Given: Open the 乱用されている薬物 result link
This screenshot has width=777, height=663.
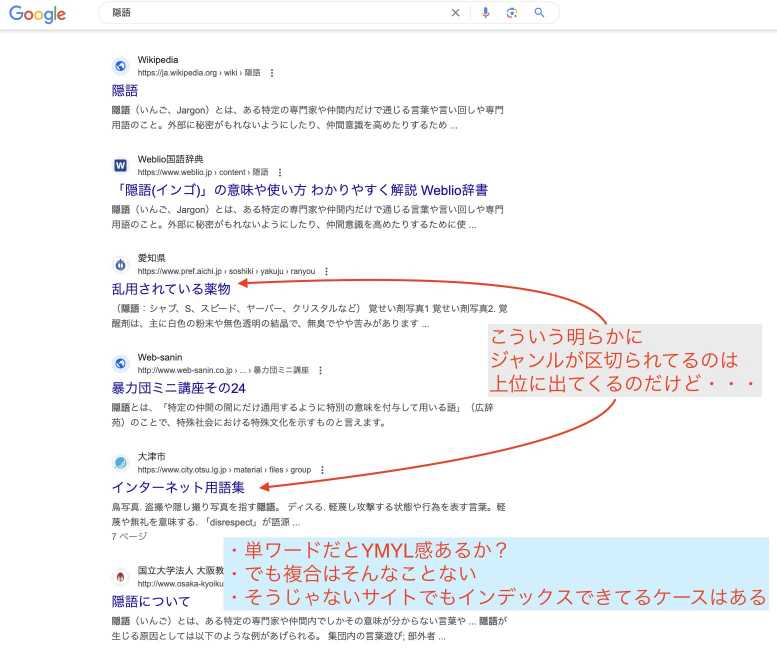Looking at the screenshot, I should pos(171,289).
